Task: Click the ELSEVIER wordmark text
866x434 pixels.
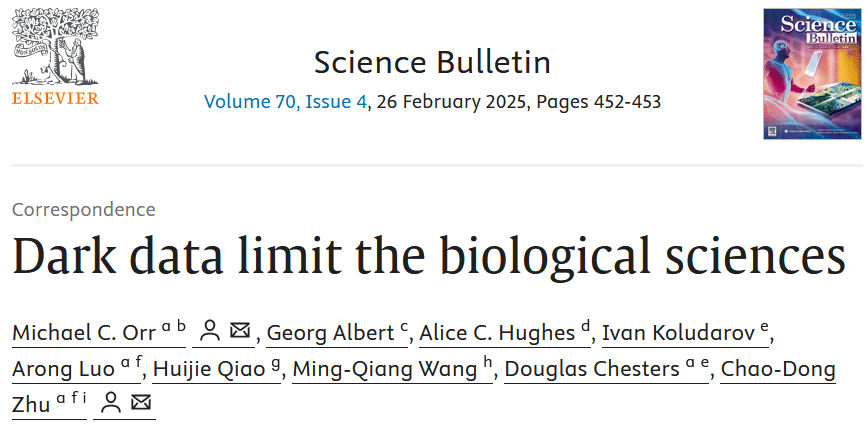Action: pos(54,98)
